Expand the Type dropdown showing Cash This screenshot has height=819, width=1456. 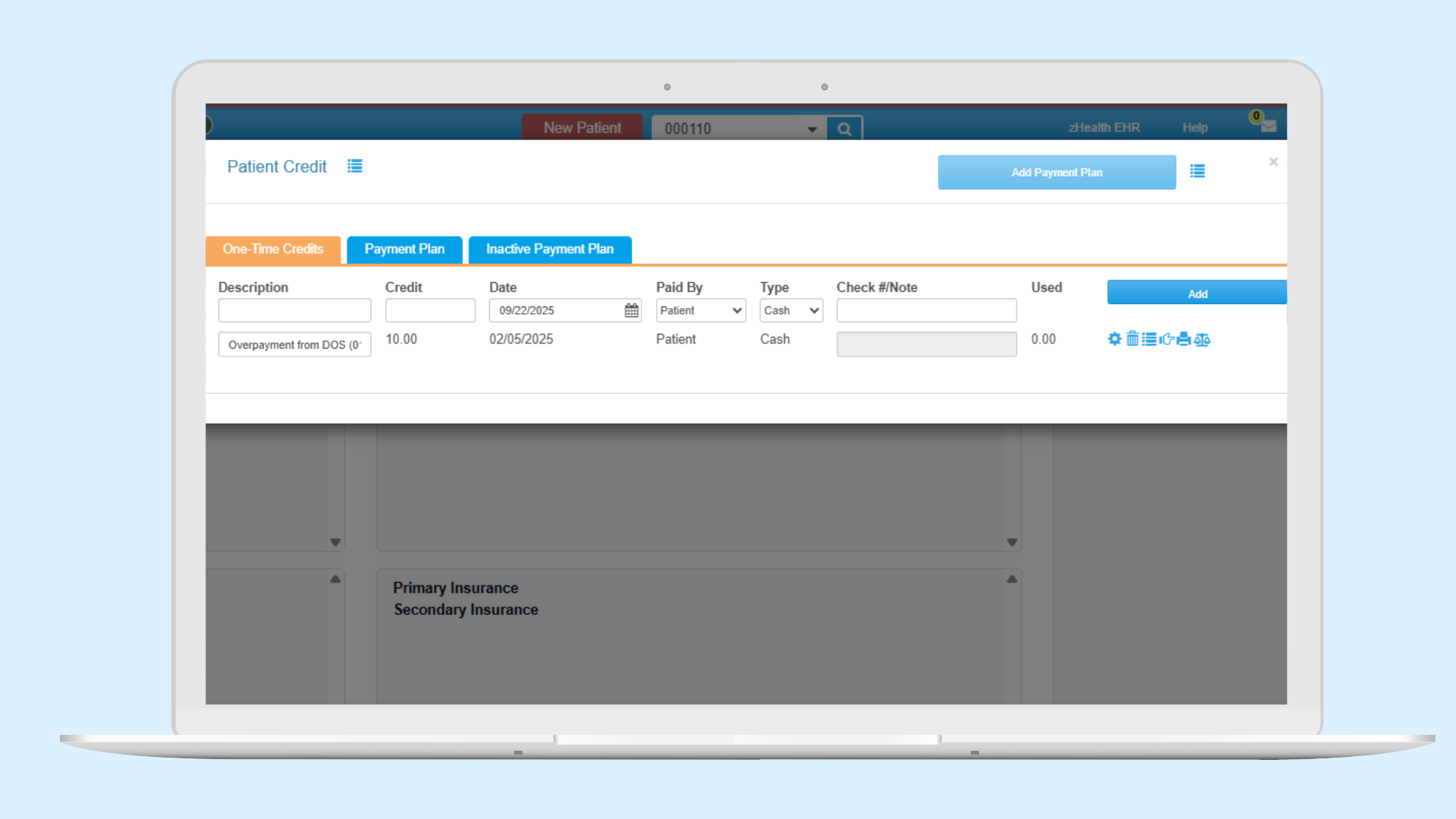click(x=791, y=310)
